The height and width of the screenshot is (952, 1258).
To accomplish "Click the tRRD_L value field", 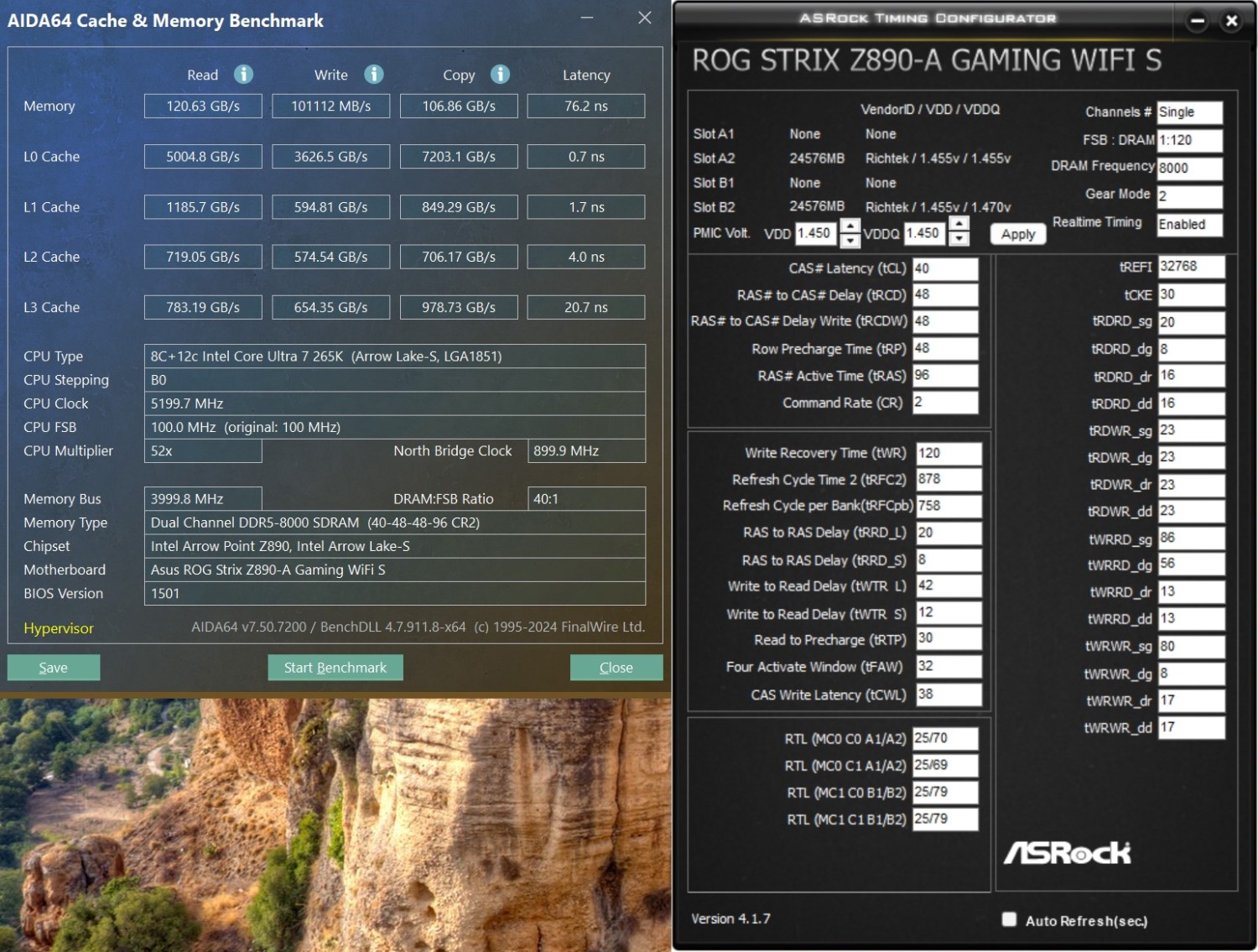I will pyautogui.click(x=949, y=533).
